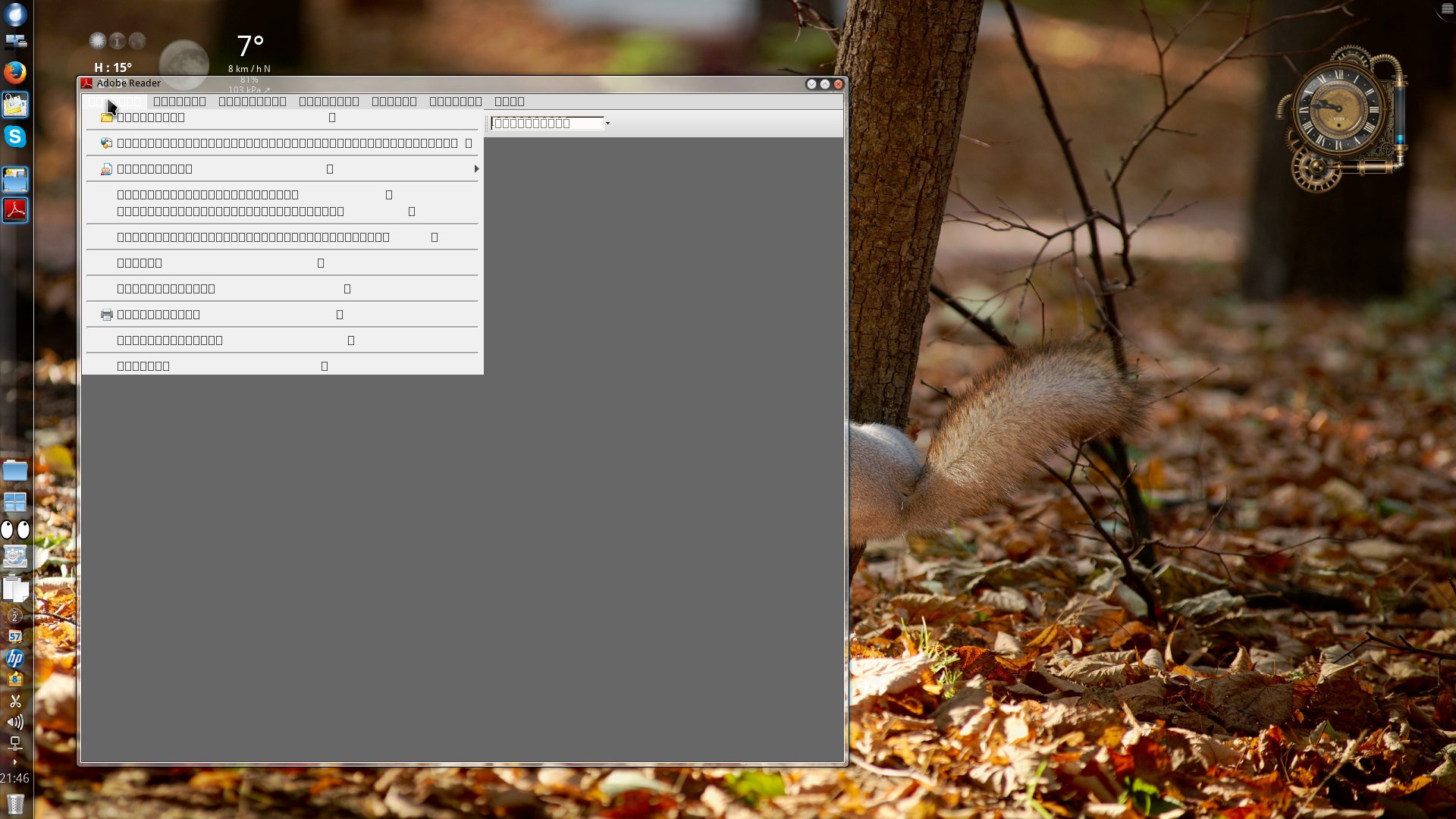1456x819 pixels.
Task: Click the googly eyes applet in the dock
Action: [x=15, y=529]
